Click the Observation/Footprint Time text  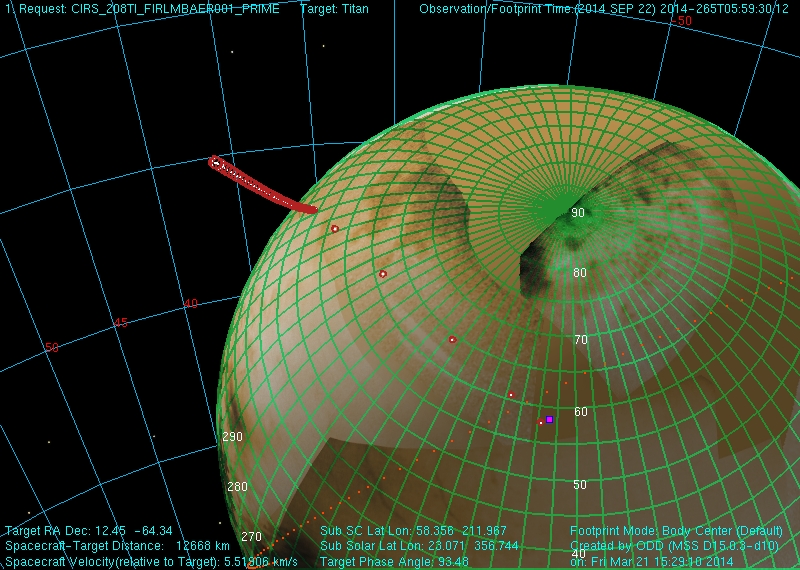pos(604,9)
